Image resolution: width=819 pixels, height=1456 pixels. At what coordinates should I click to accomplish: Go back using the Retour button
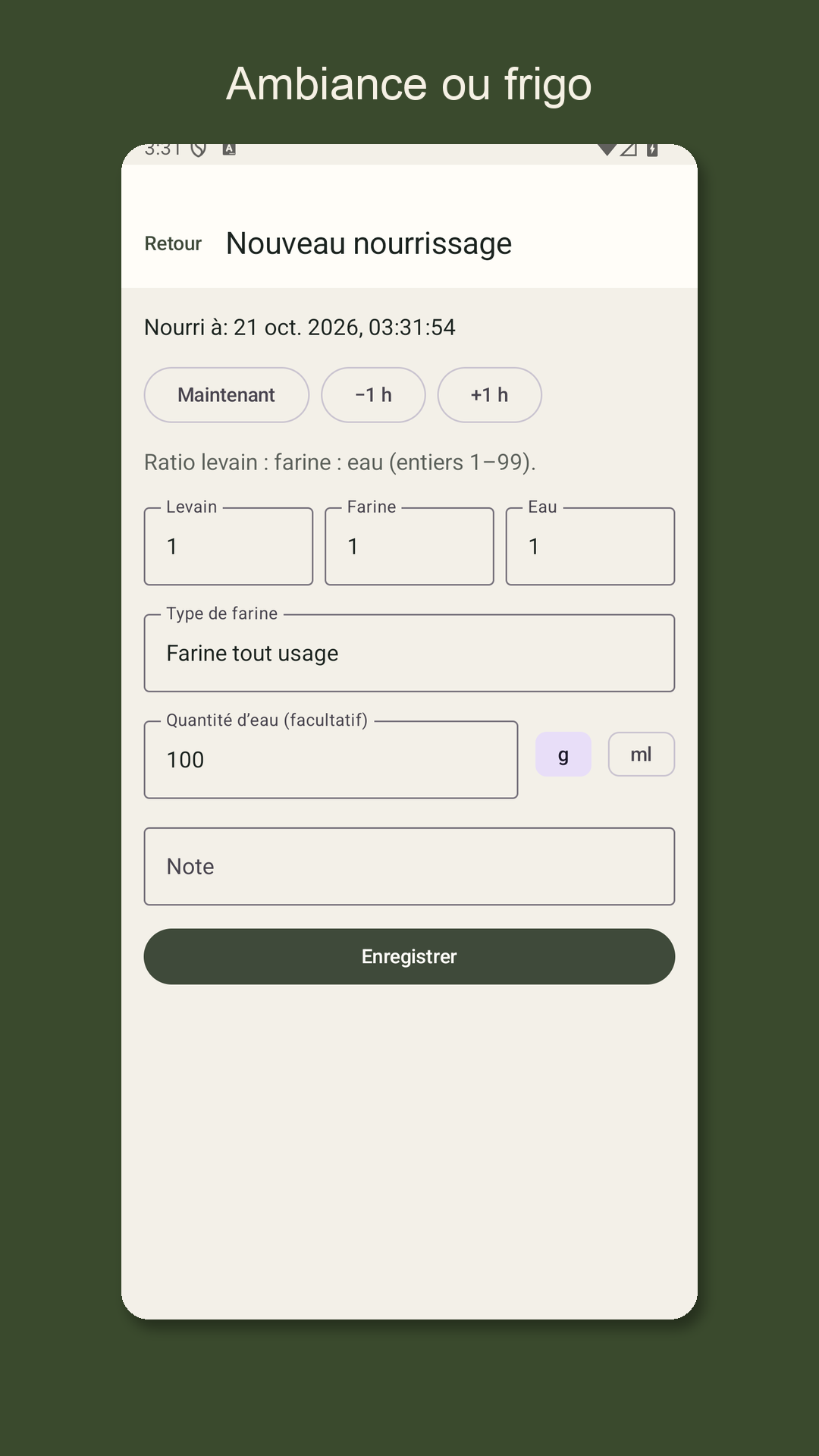pos(173,243)
